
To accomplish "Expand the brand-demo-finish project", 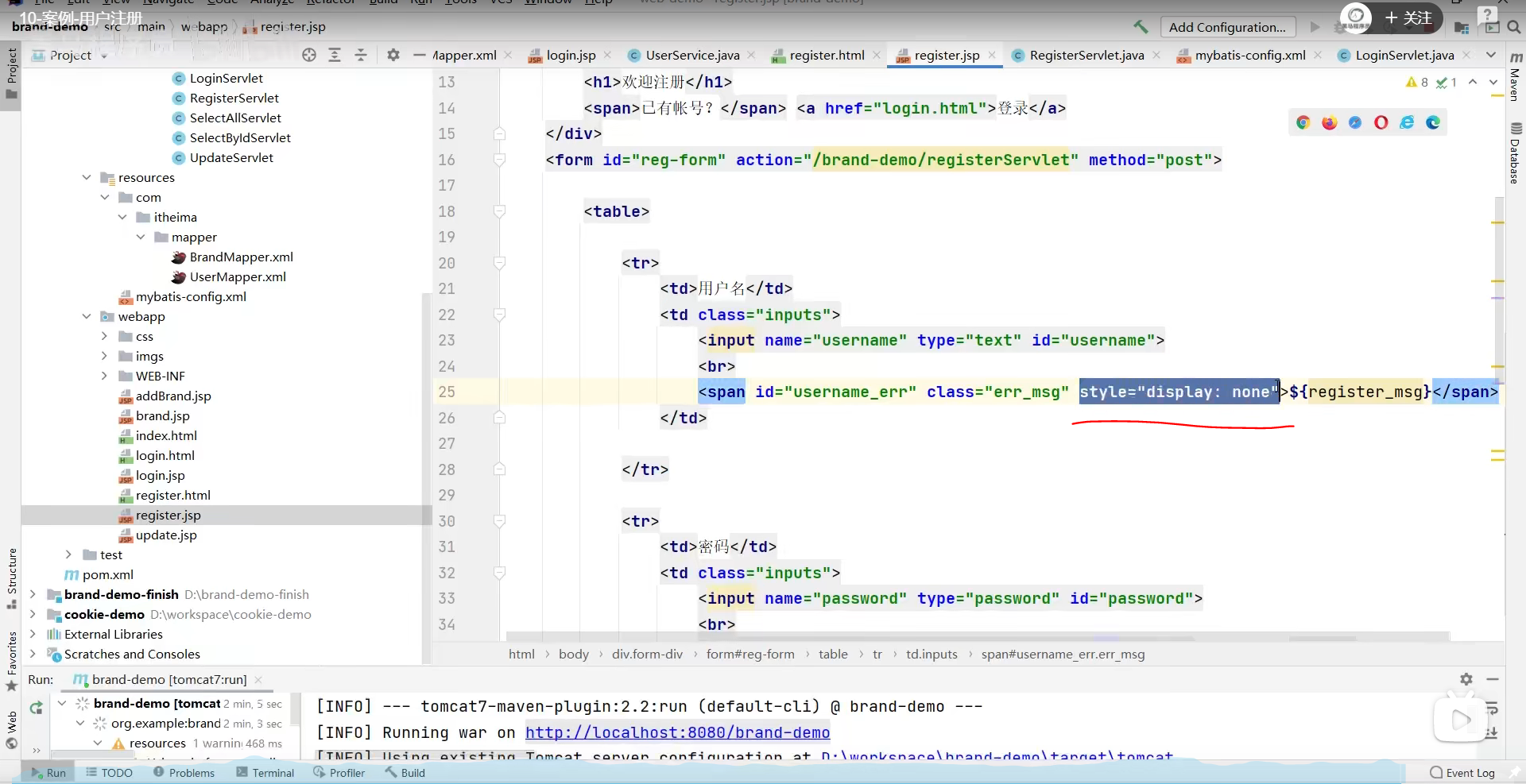I will 33,594.
